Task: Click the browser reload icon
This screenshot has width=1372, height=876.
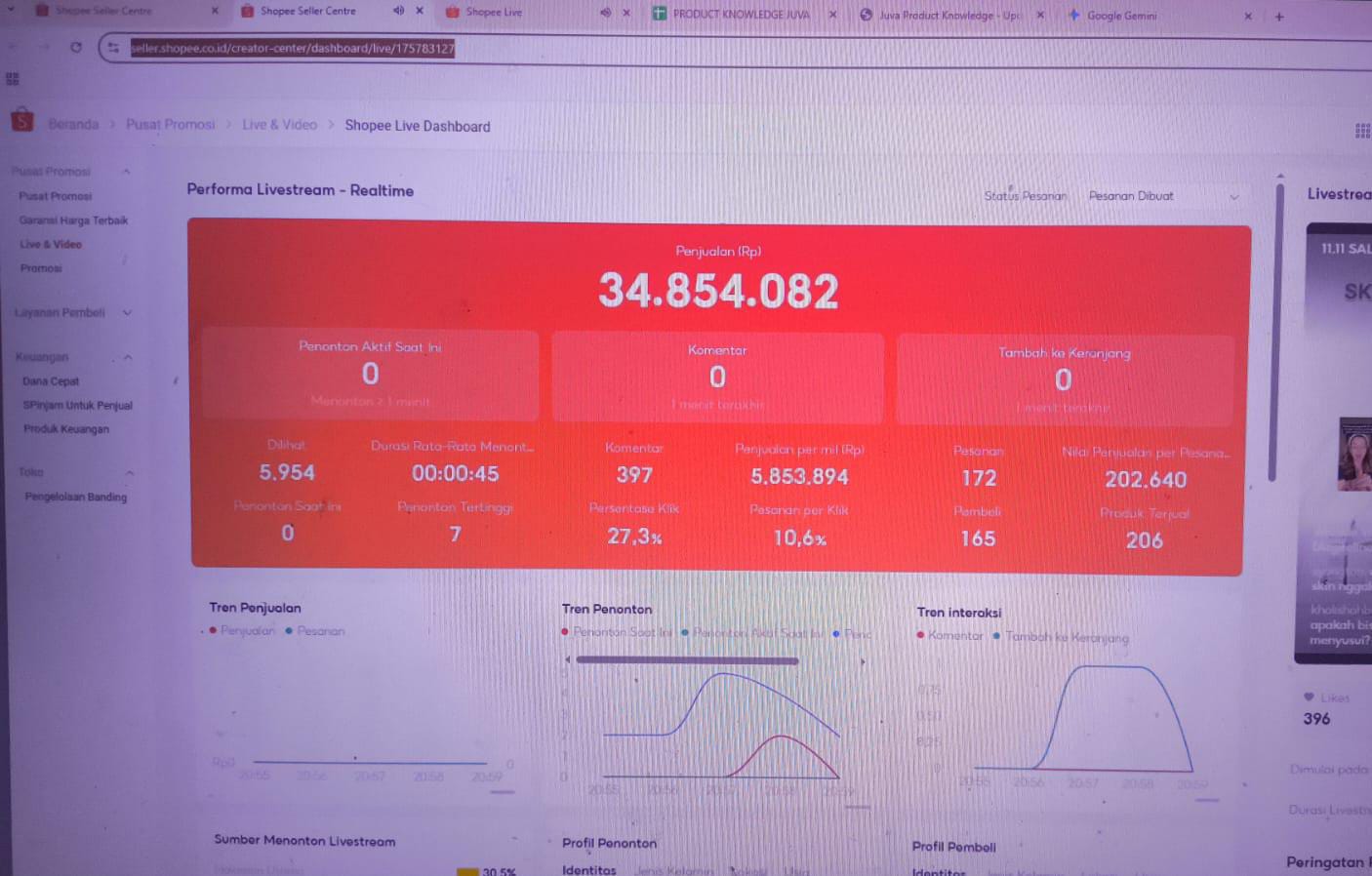Action: 76,47
